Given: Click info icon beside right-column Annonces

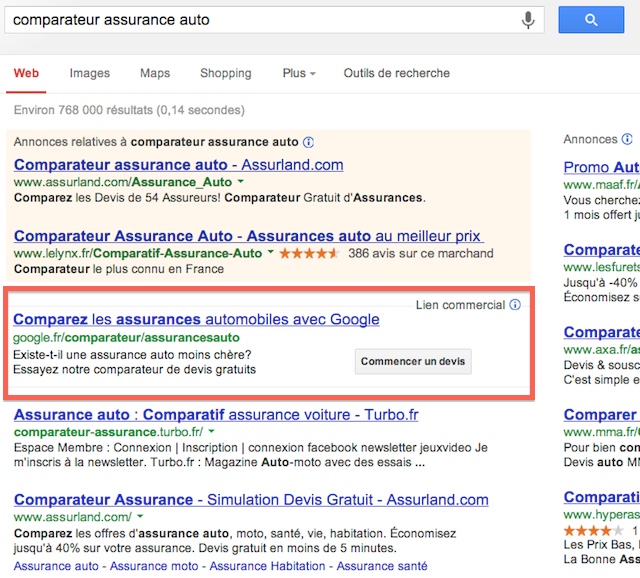Looking at the screenshot, I should (x=627, y=139).
